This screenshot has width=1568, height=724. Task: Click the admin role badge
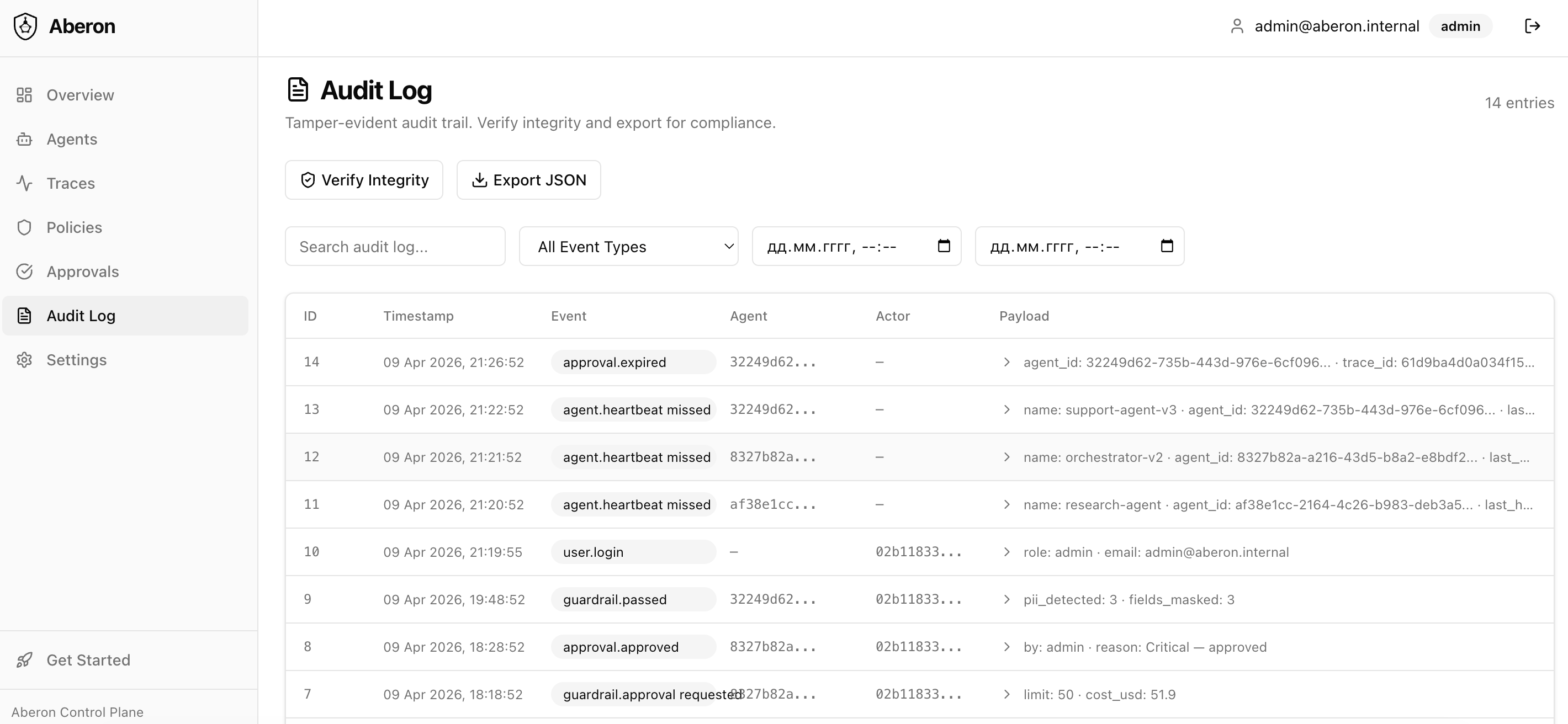pos(1461,25)
